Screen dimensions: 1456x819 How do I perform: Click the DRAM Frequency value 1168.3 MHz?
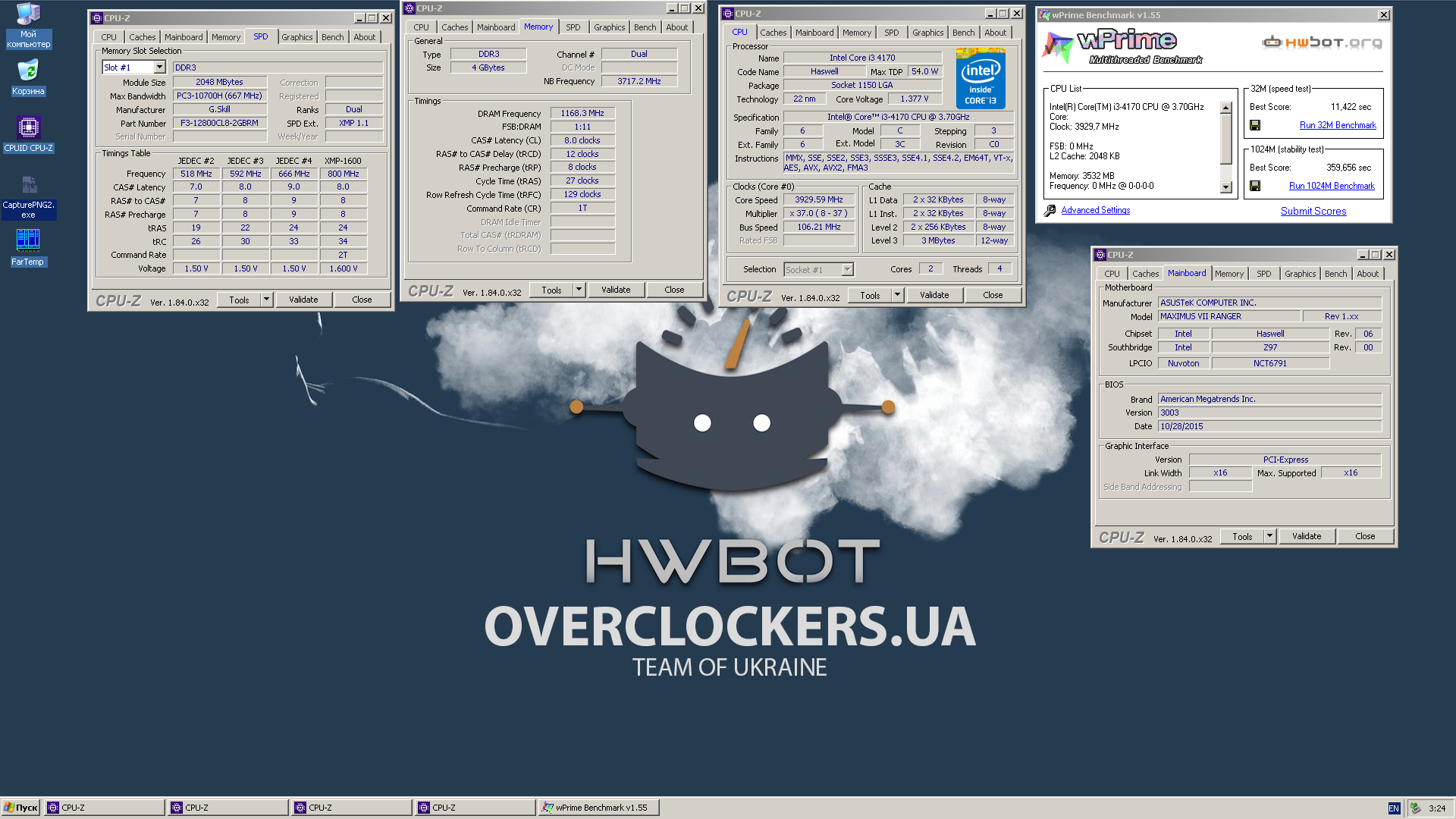click(x=582, y=114)
